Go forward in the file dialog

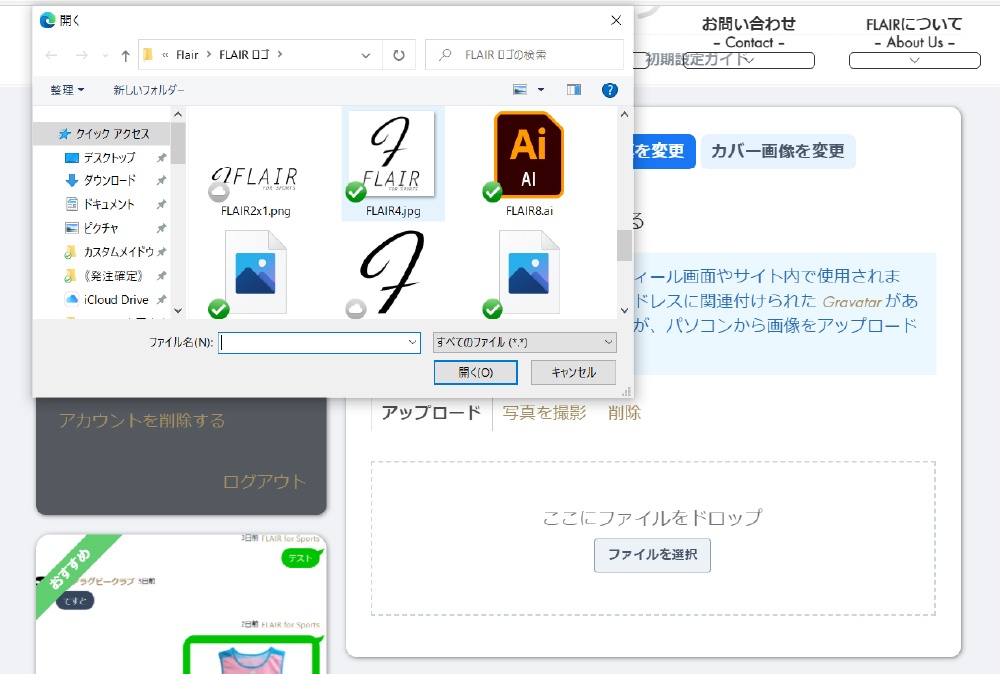pyautogui.click(x=82, y=55)
